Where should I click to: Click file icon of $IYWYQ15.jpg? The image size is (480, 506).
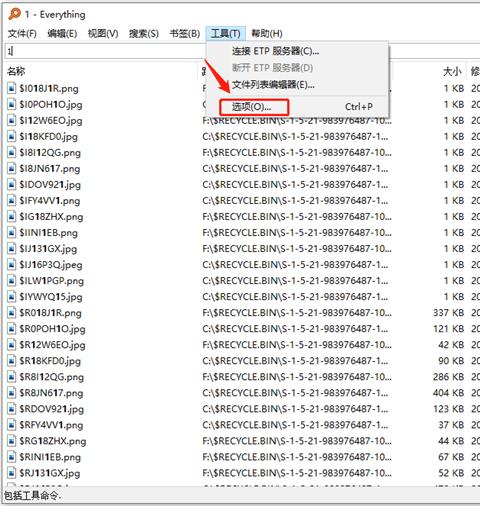12,296
